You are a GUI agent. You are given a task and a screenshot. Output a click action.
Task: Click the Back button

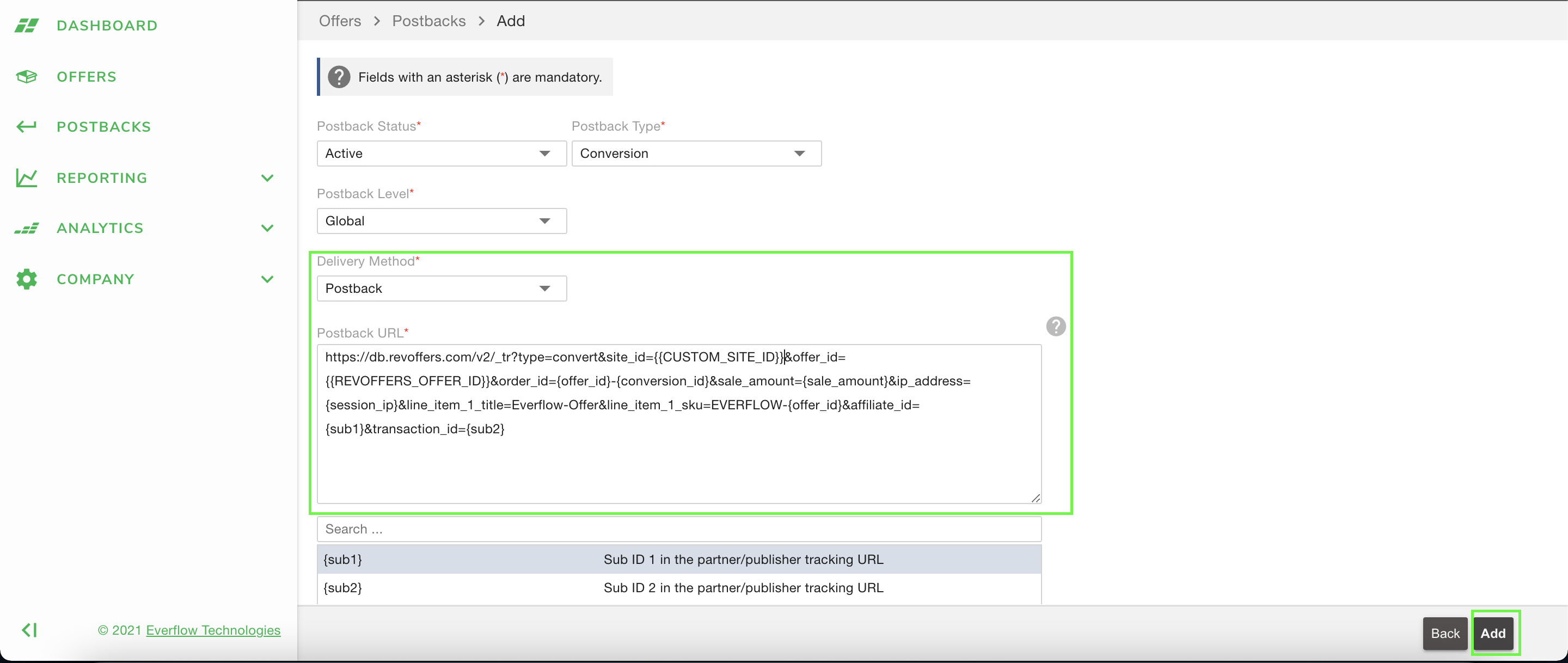coord(1444,633)
